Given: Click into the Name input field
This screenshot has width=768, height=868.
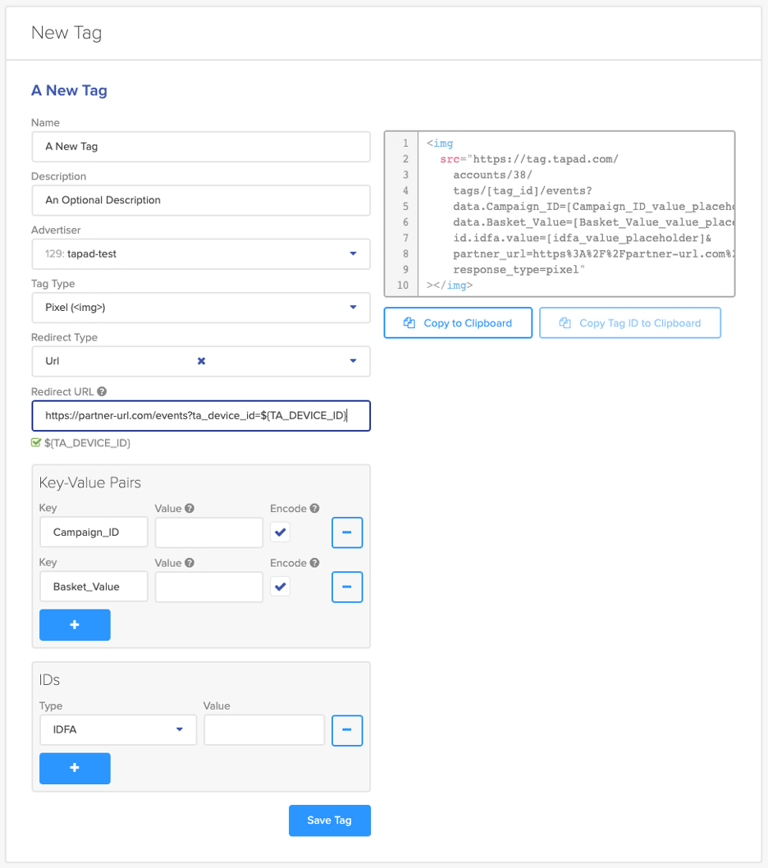Looking at the screenshot, I should (x=200, y=146).
